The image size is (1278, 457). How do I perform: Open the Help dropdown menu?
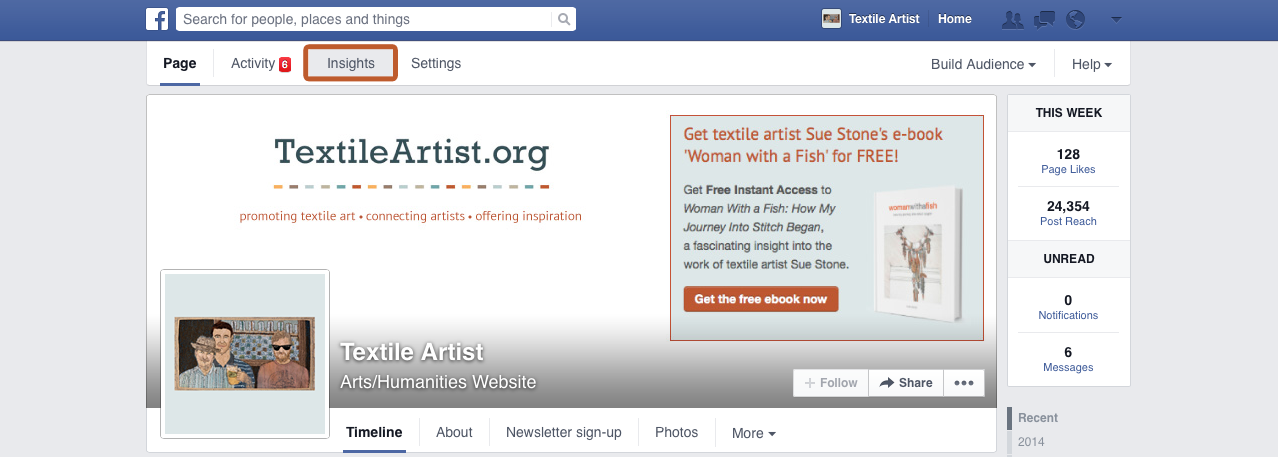pos(1092,64)
